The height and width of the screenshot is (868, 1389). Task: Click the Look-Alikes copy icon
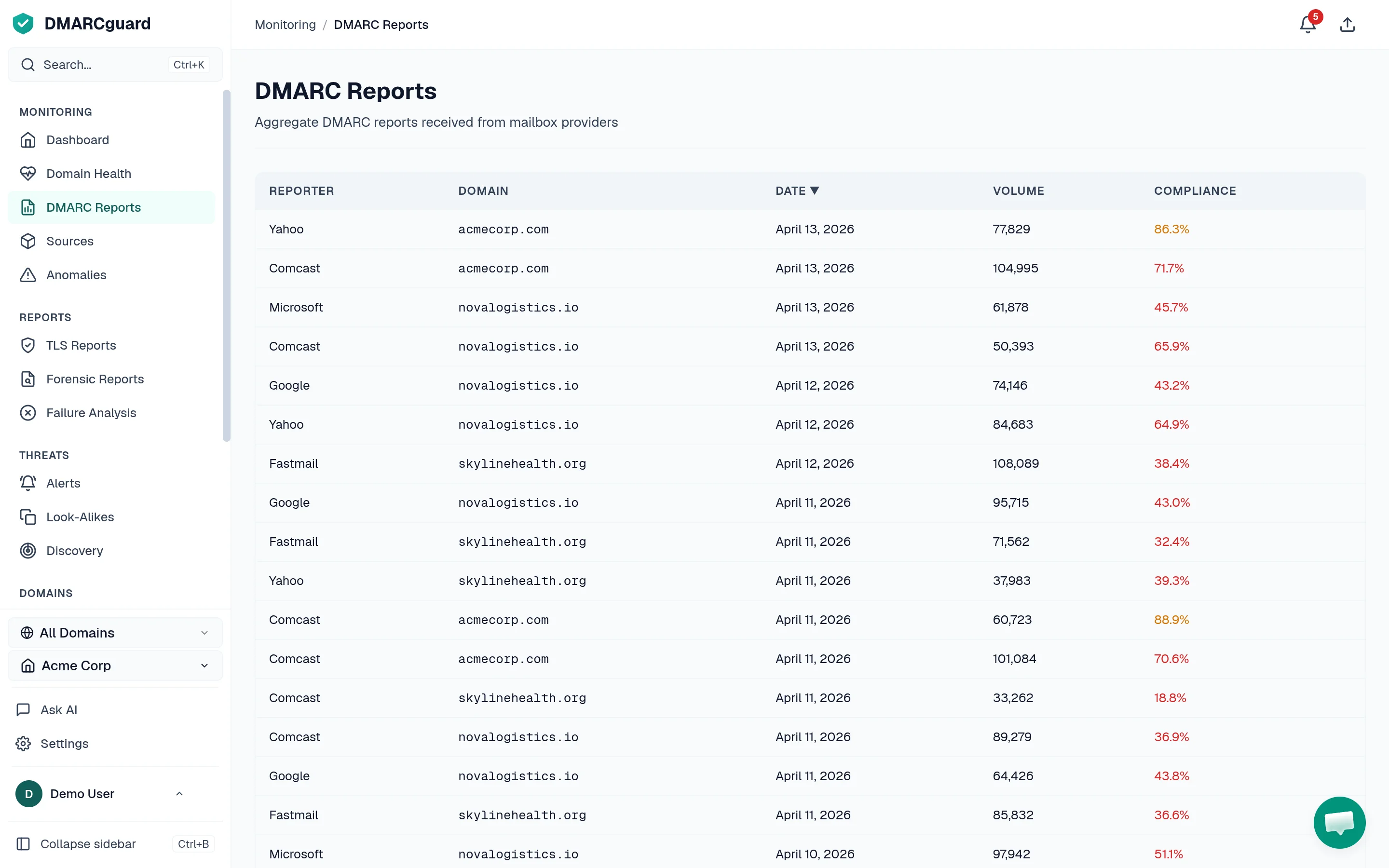27,516
